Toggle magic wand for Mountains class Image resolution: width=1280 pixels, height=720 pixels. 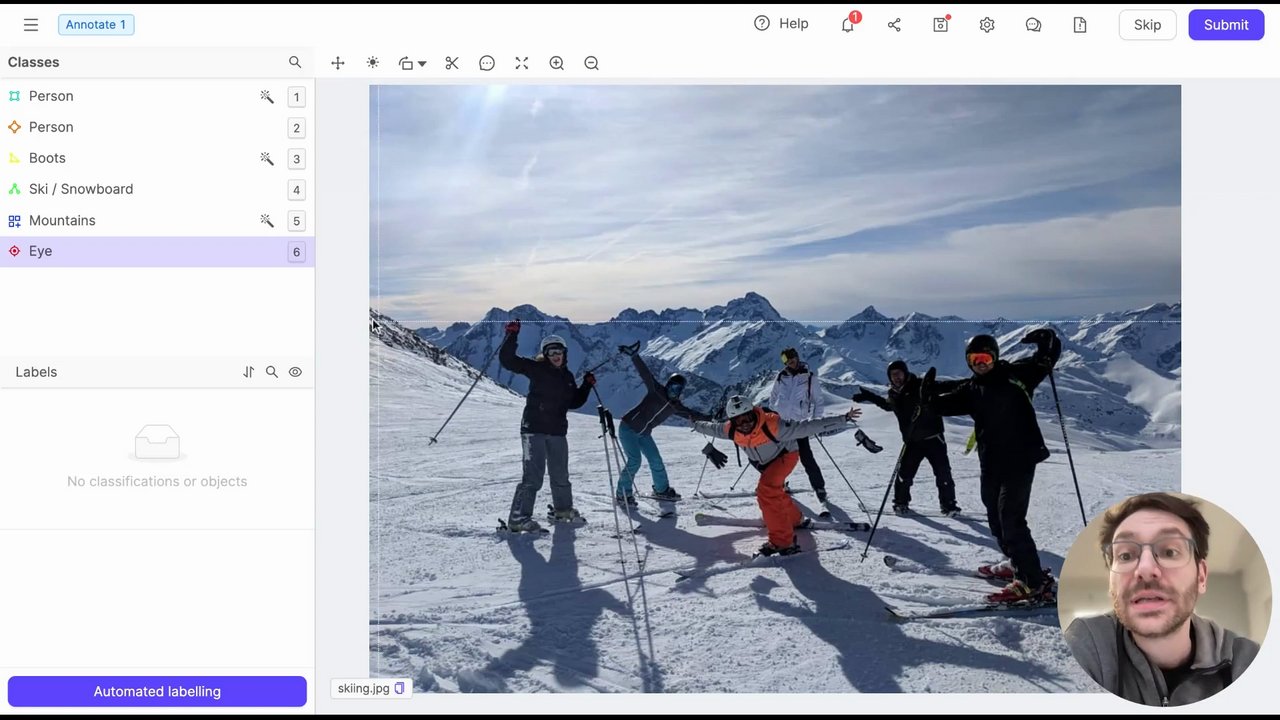[x=267, y=220]
